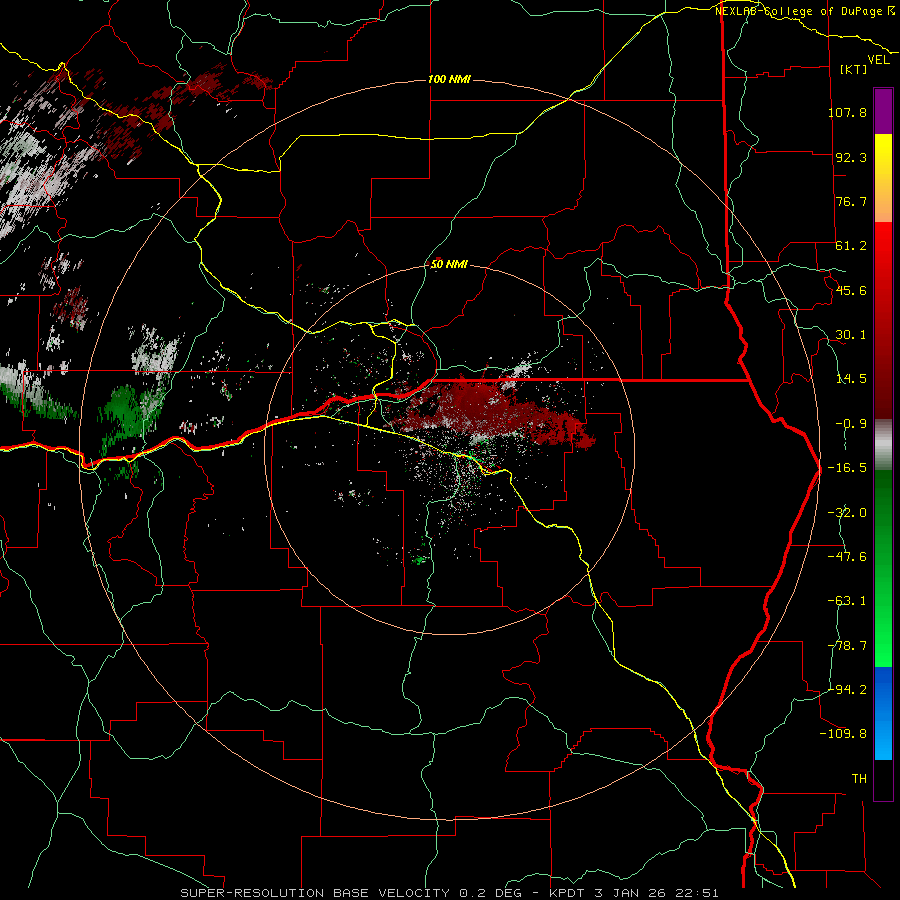Click the purple top color bar segment
Viewport: 900px width, 900px height.
click(x=883, y=112)
